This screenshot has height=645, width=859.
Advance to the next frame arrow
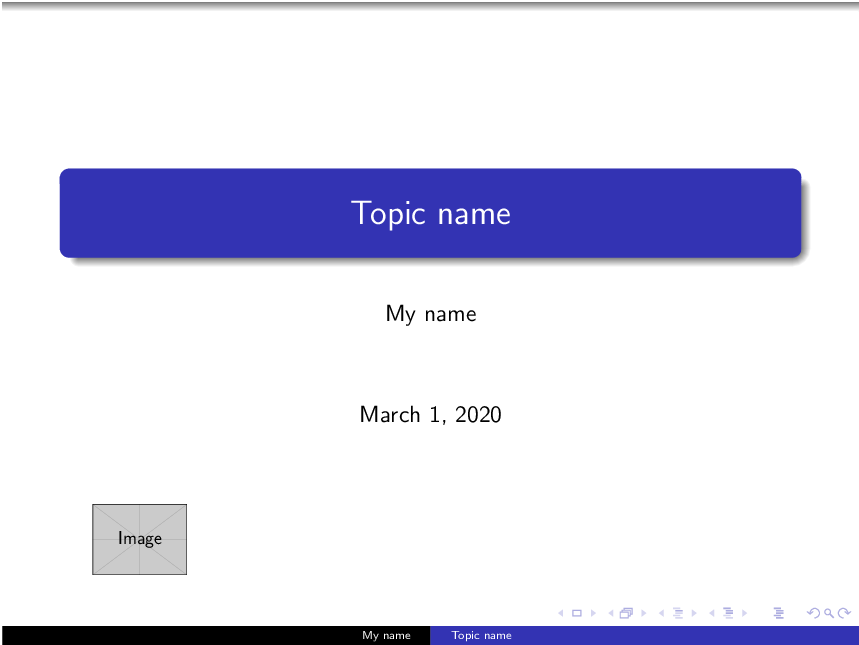[642, 613]
